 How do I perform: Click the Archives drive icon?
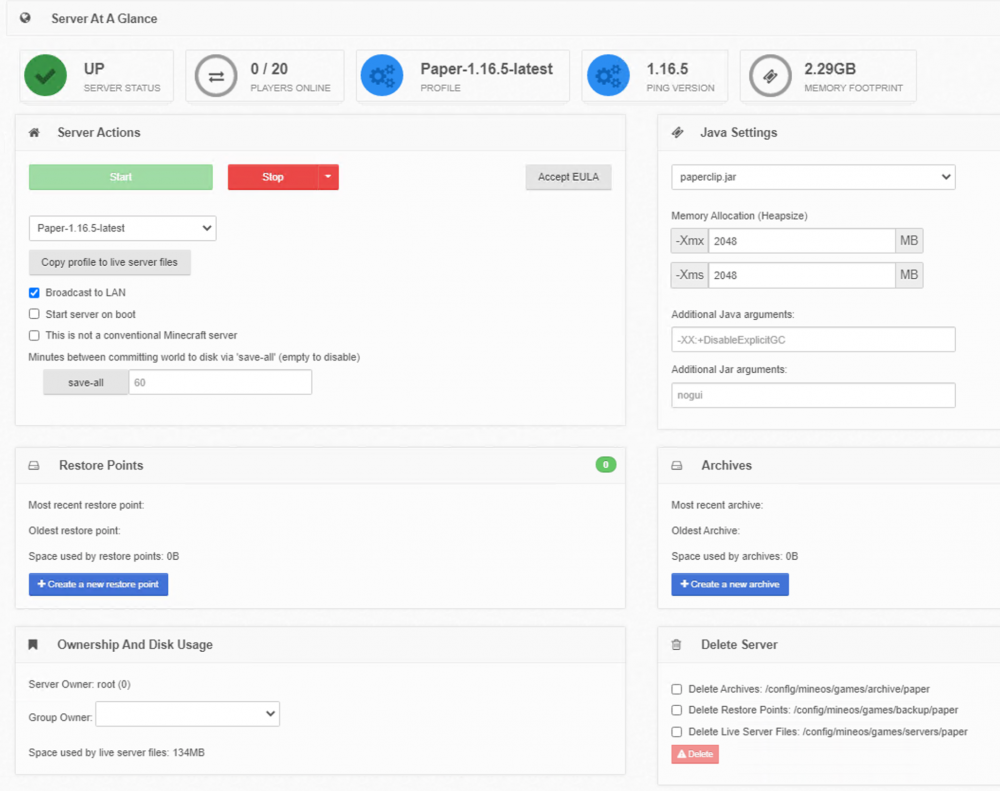(x=677, y=466)
